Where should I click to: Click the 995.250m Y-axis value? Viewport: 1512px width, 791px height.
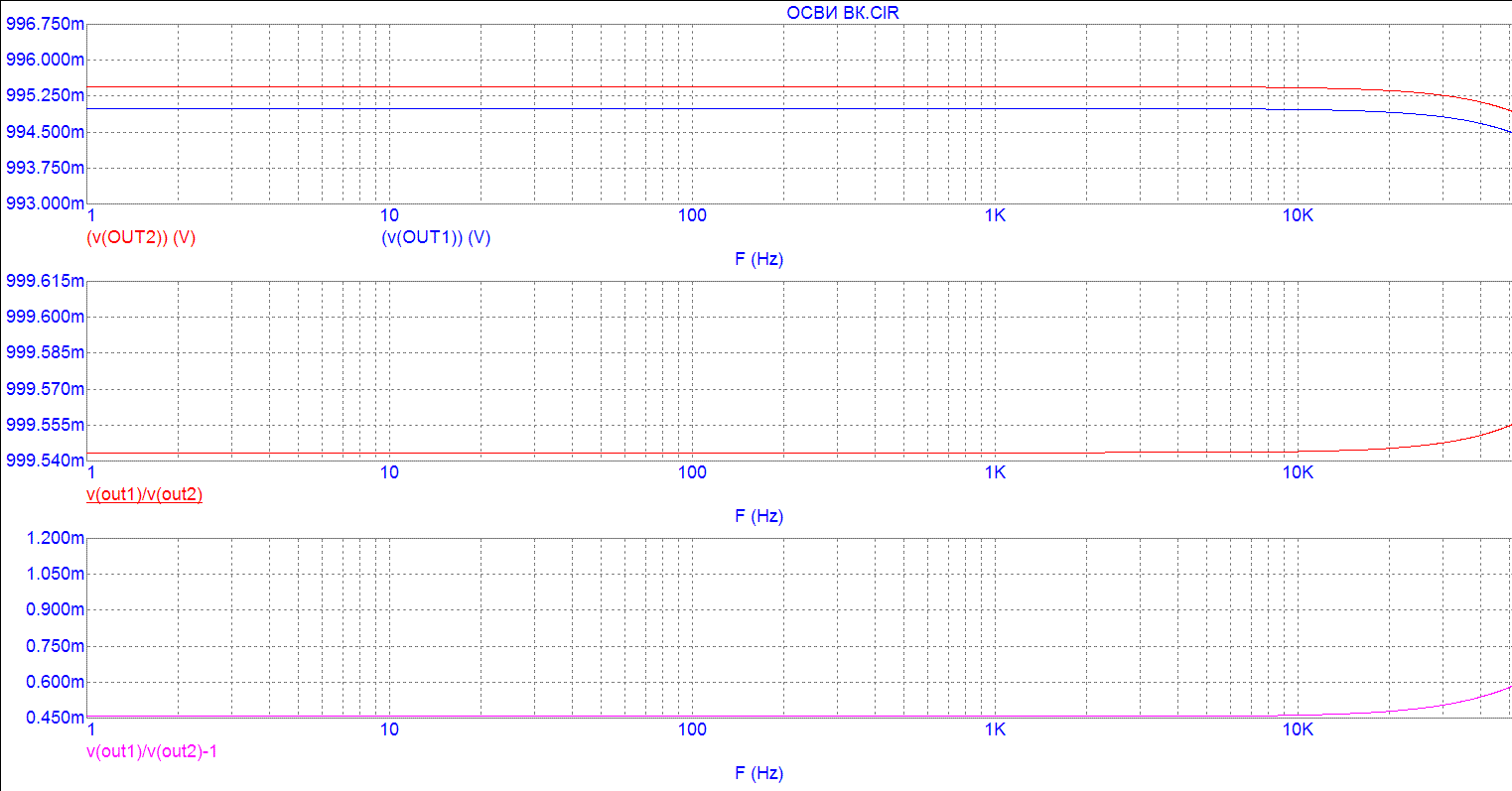(x=45, y=95)
